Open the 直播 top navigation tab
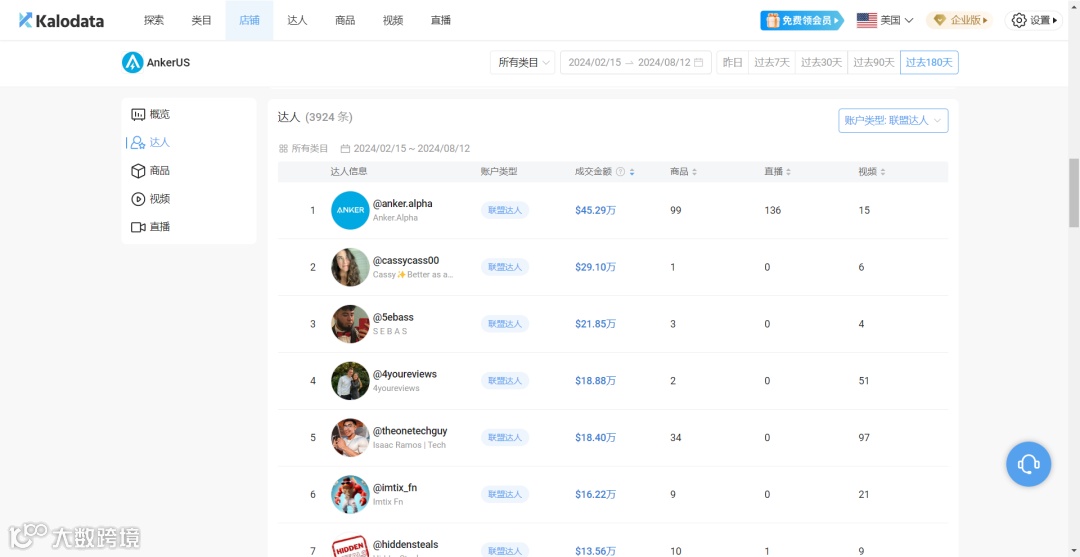 click(440, 21)
